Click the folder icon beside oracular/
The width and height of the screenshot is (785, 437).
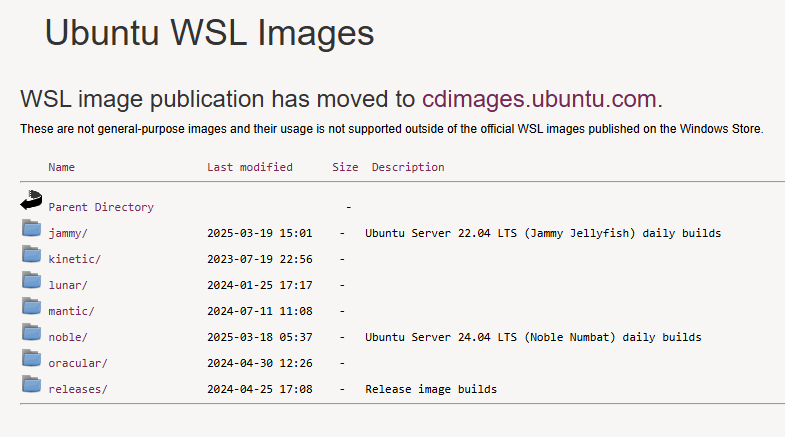[x=31, y=359]
